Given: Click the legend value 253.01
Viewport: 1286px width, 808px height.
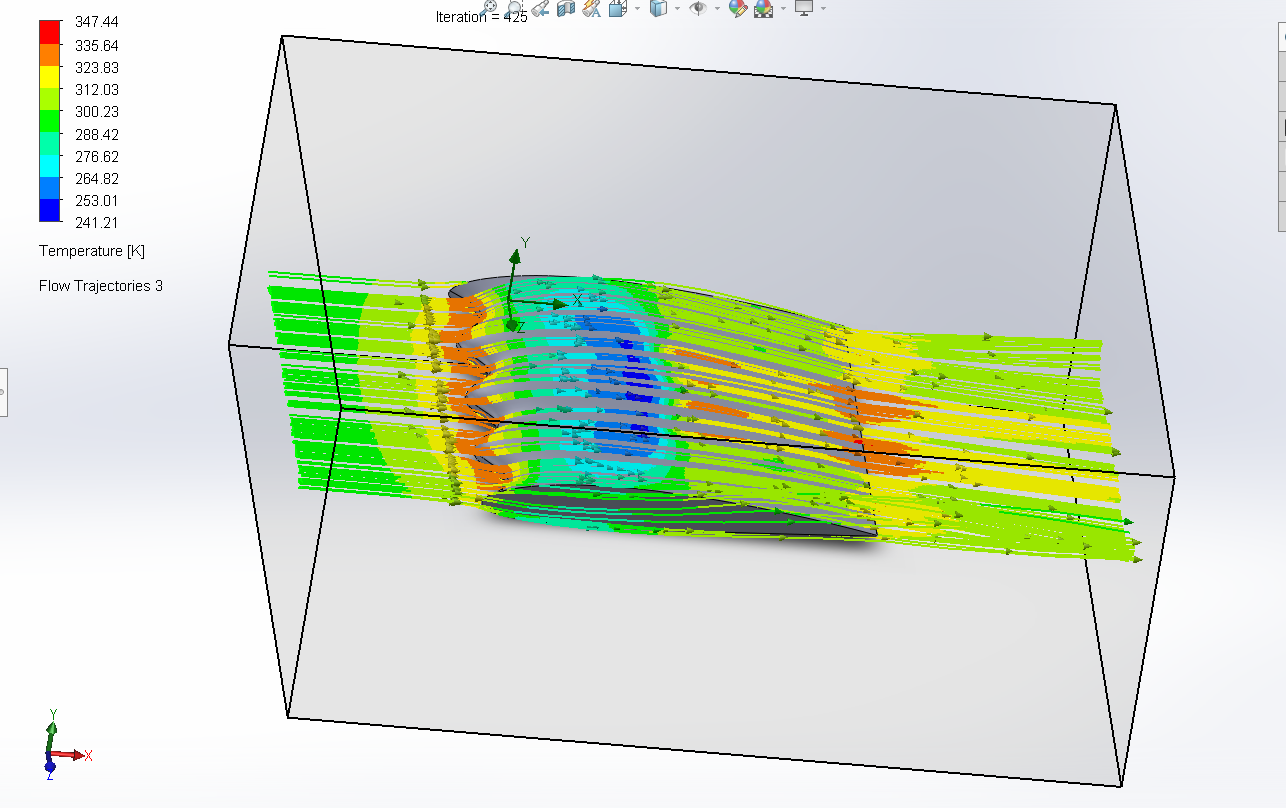Looking at the screenshot, I should click(x=97, y=201).
